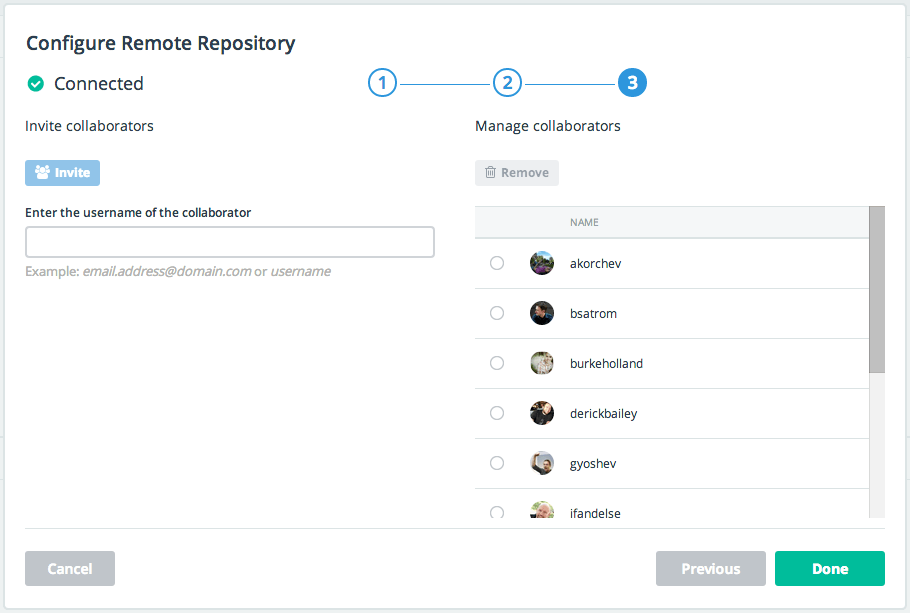Select the burkeholland radio button

click(497, 363)
